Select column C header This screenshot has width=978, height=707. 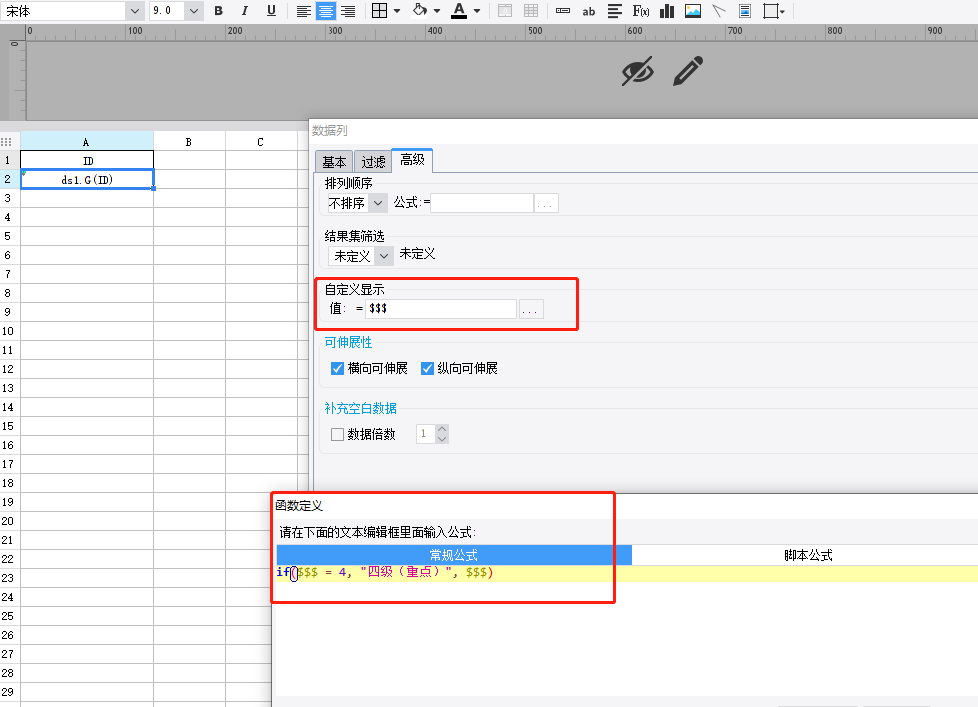261,142
